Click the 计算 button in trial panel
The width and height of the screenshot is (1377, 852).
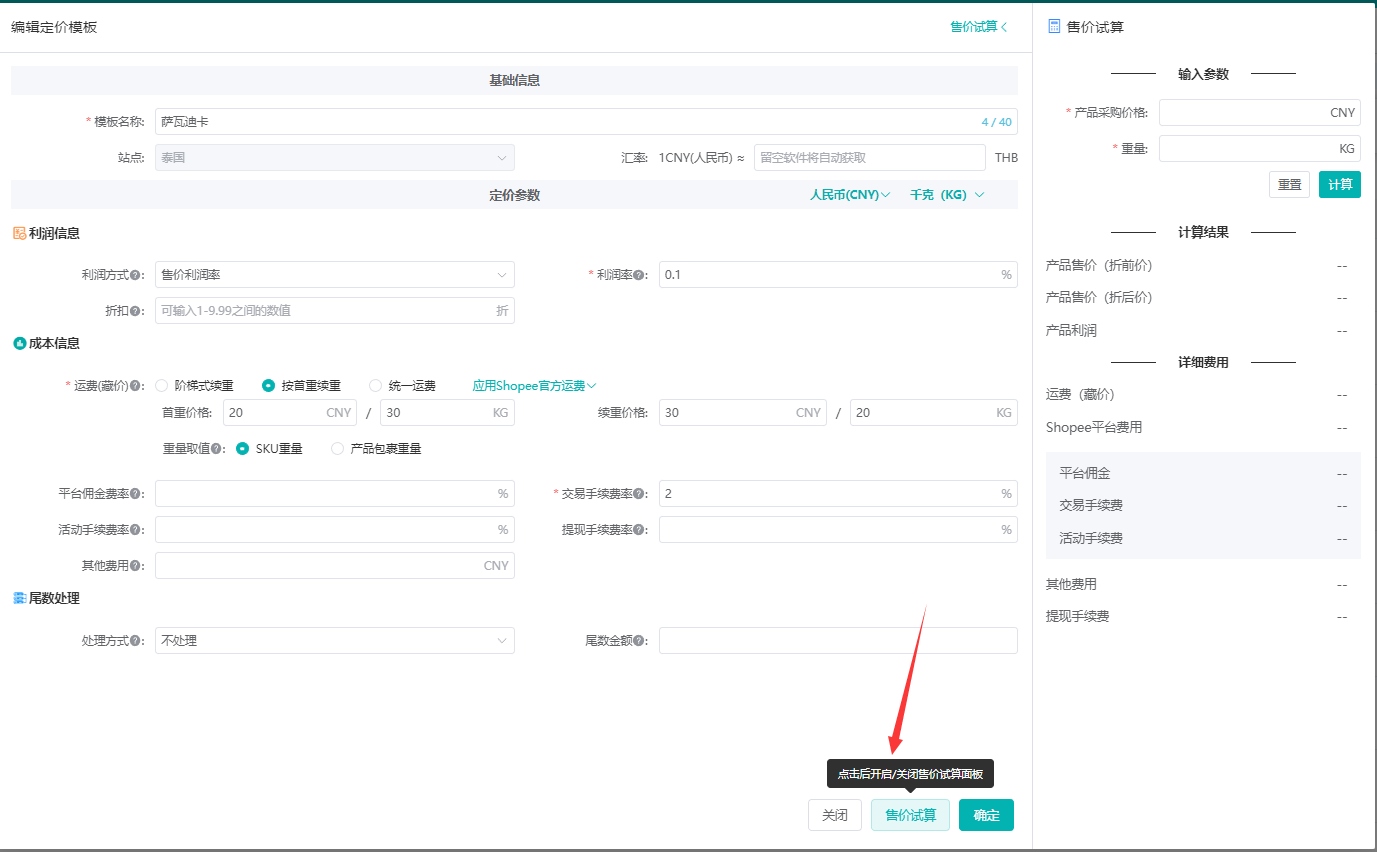click(1339, 185)
